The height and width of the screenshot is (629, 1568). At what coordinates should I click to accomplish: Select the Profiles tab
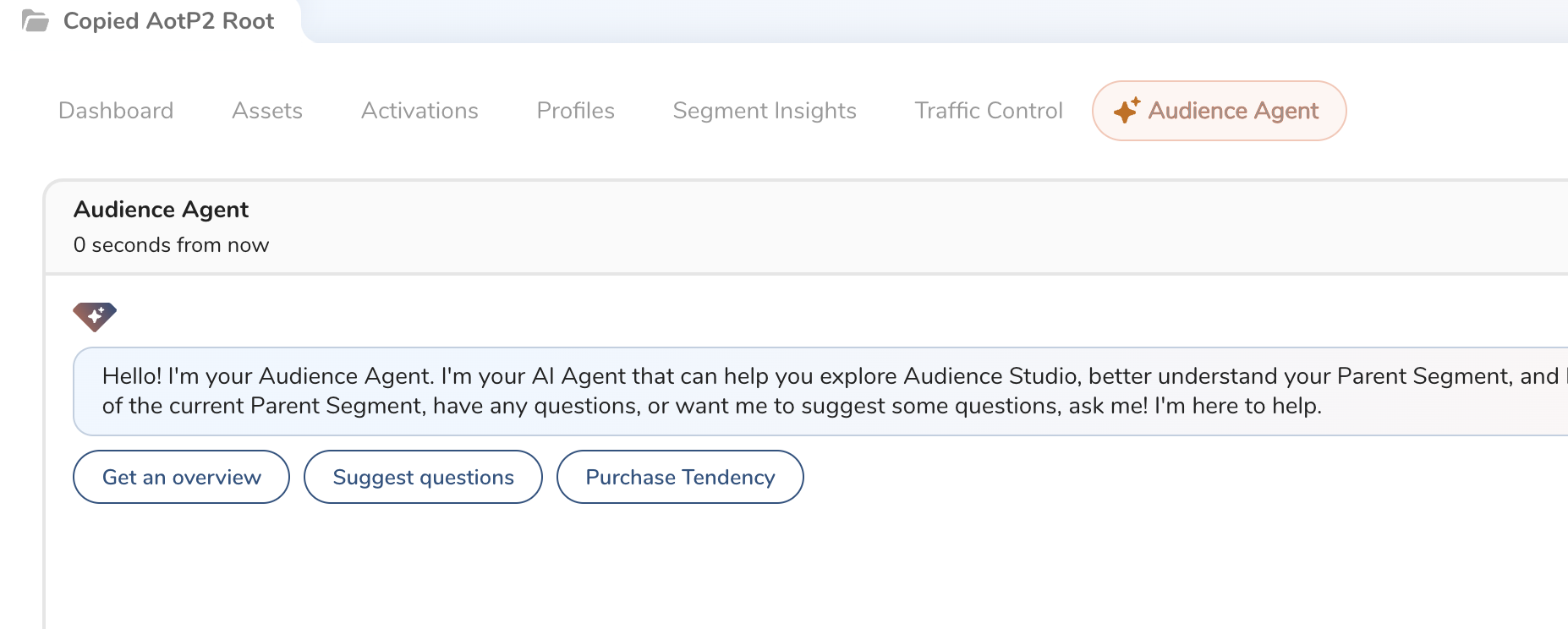575,111
